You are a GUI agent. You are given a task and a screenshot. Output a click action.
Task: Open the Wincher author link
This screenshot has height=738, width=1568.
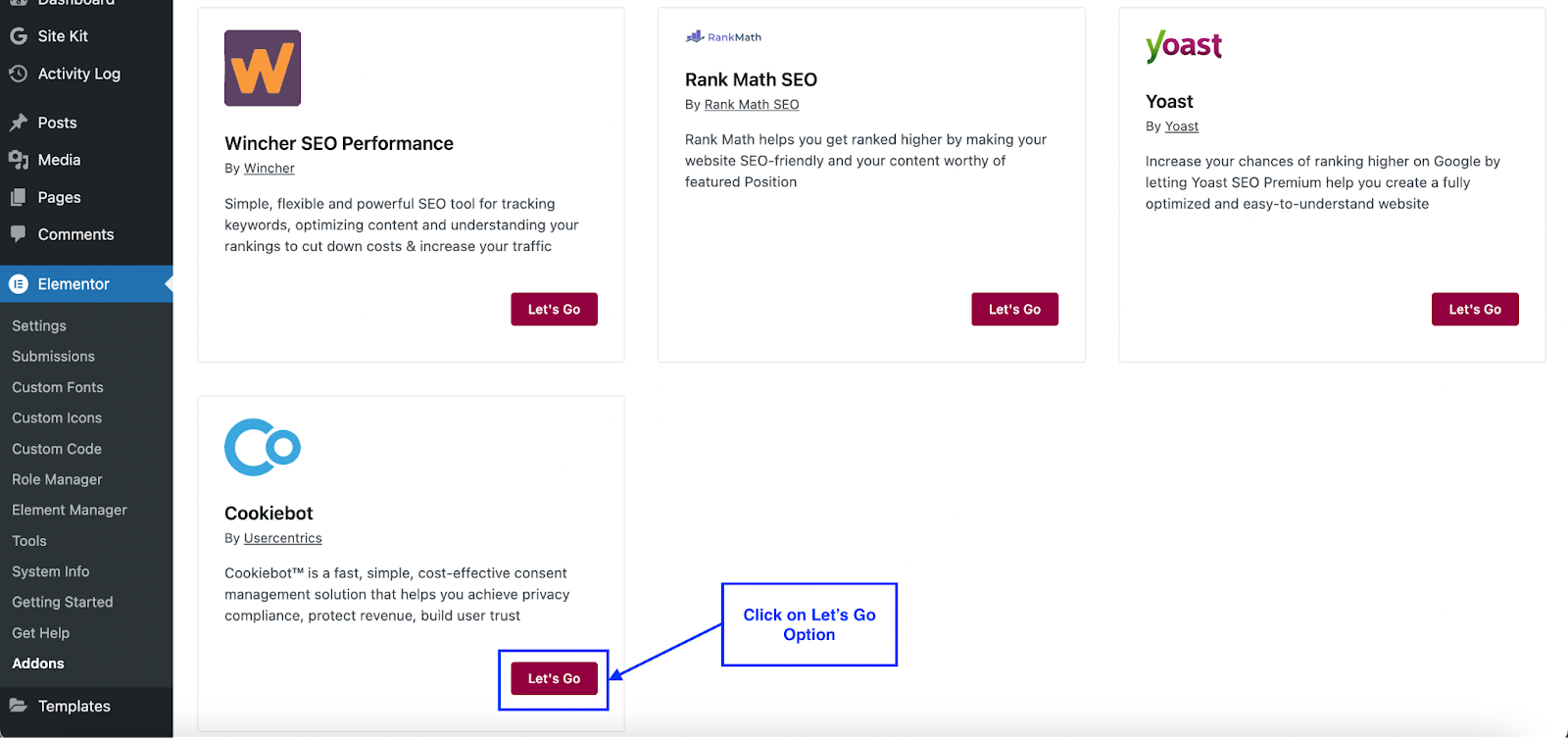269,169
